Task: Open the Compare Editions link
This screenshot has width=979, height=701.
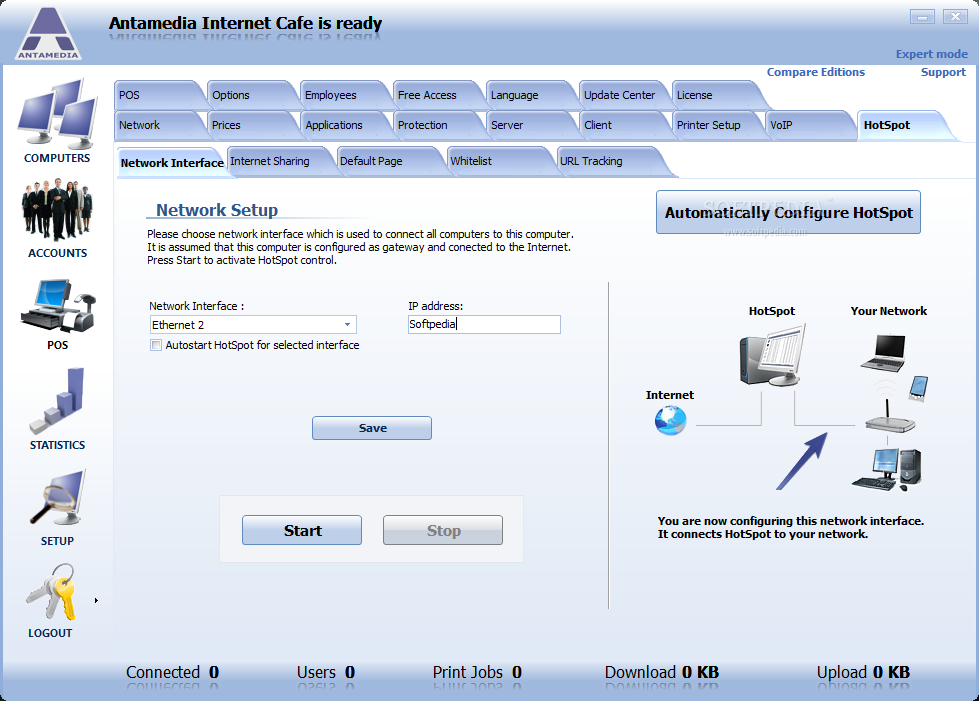Action: (816, 72)
